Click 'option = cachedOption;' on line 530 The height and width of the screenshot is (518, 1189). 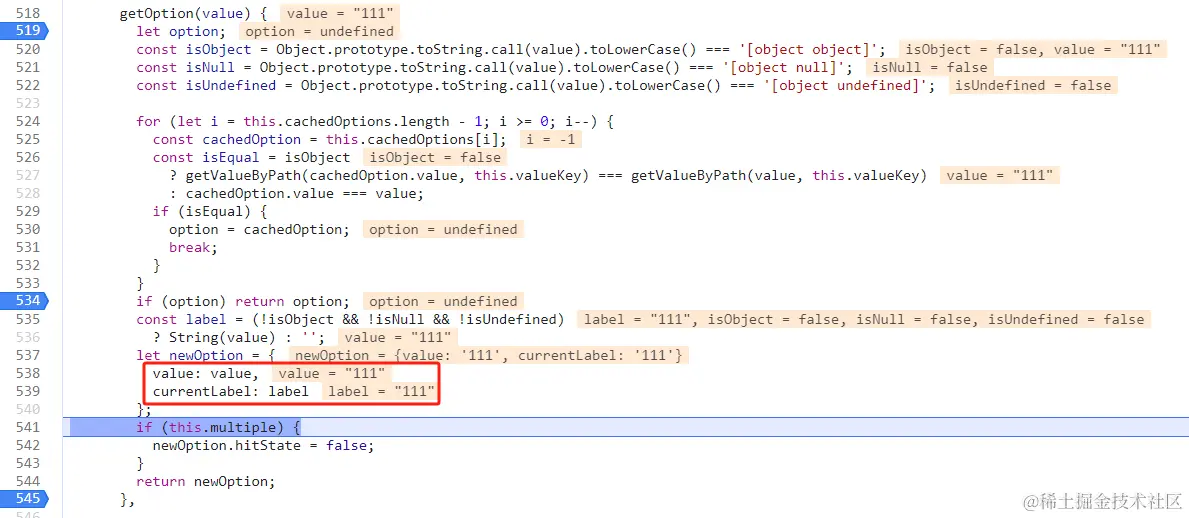[x=259, y=229]
